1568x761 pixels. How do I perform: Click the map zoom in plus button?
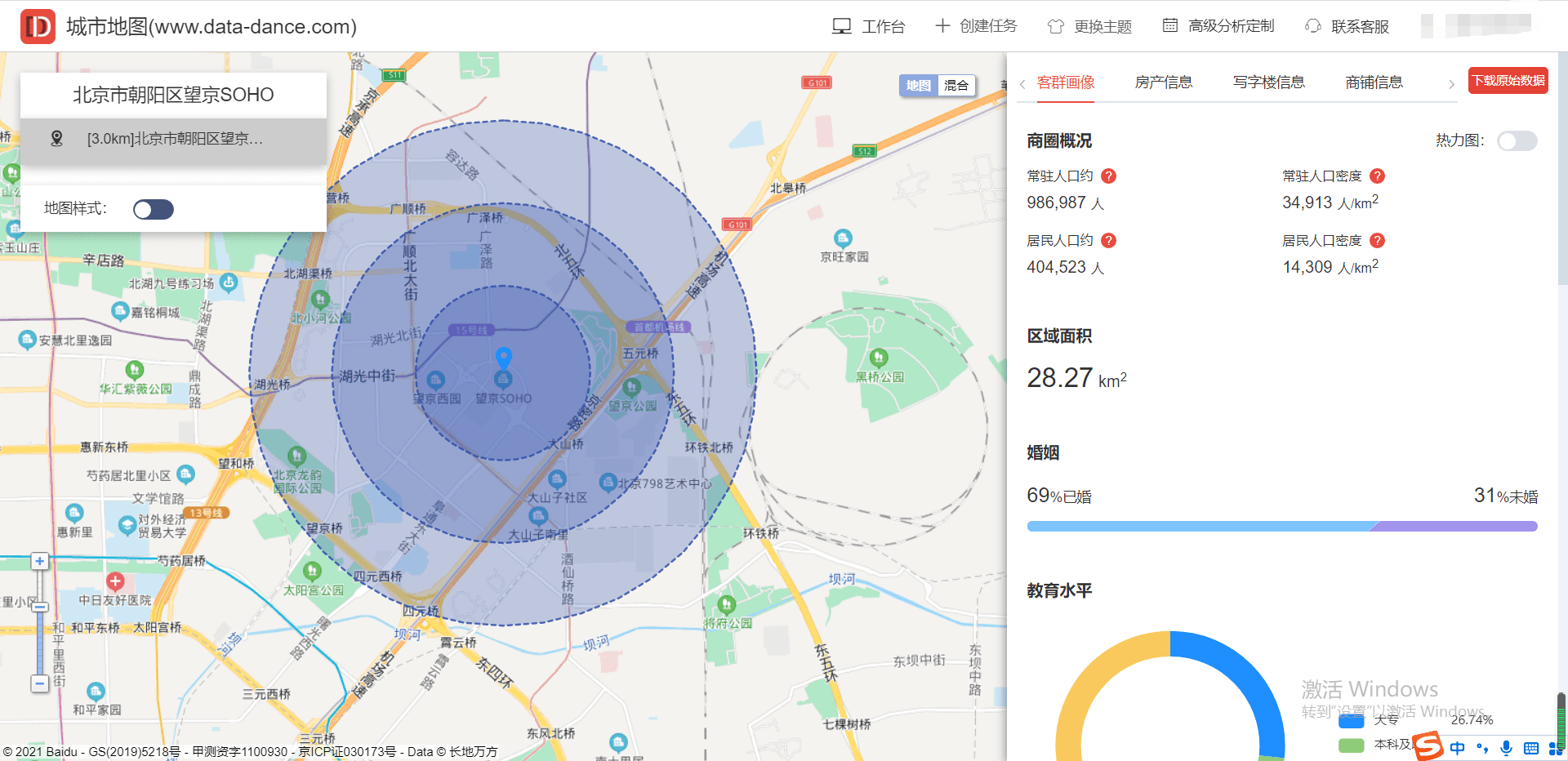tap(39, 561)
